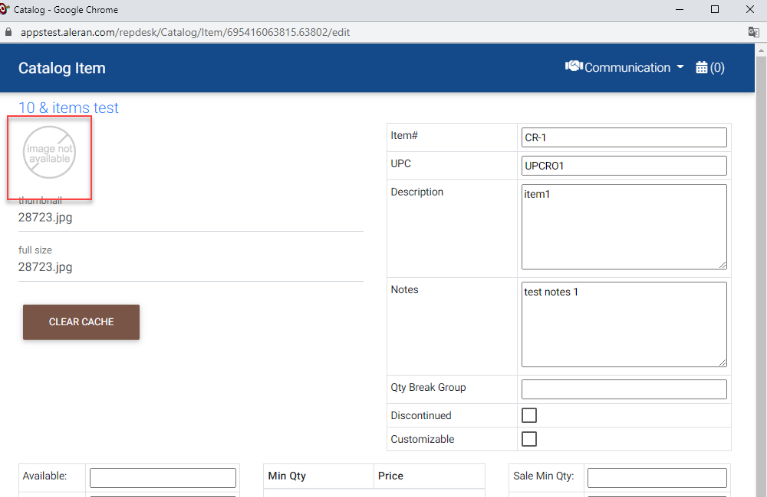Click the 'image not available' thumbnail
767x497 pixels.
tap(49, 153)
